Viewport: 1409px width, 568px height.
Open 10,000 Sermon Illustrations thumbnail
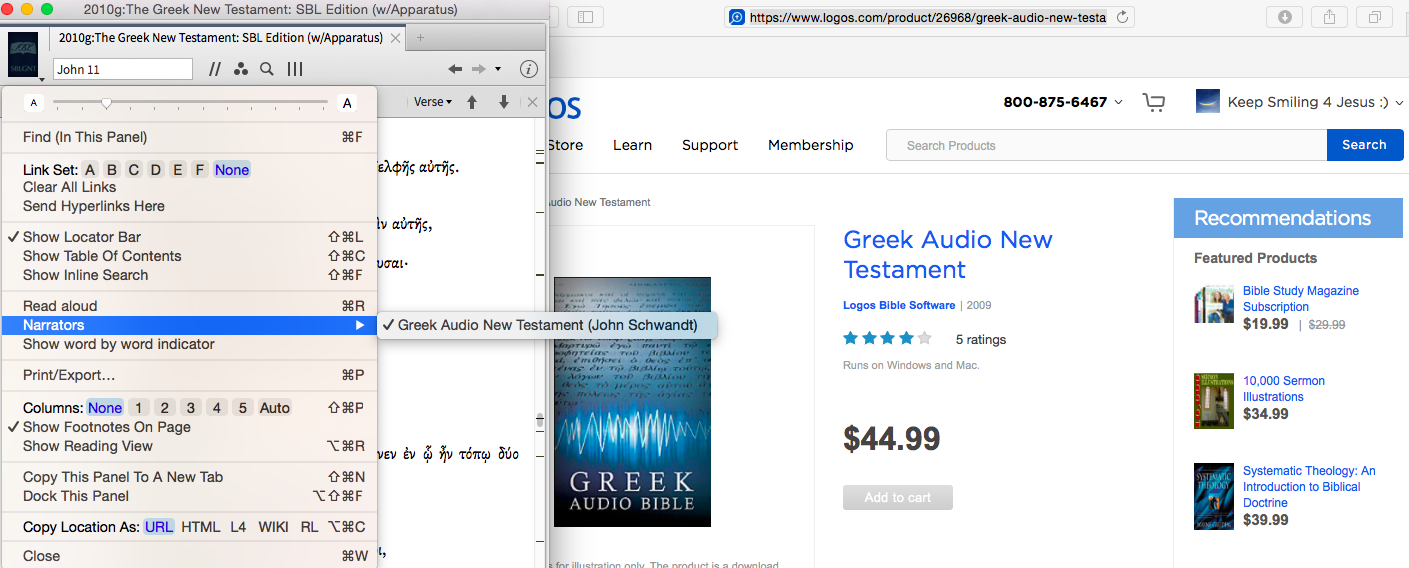(x=1214, y=400)
